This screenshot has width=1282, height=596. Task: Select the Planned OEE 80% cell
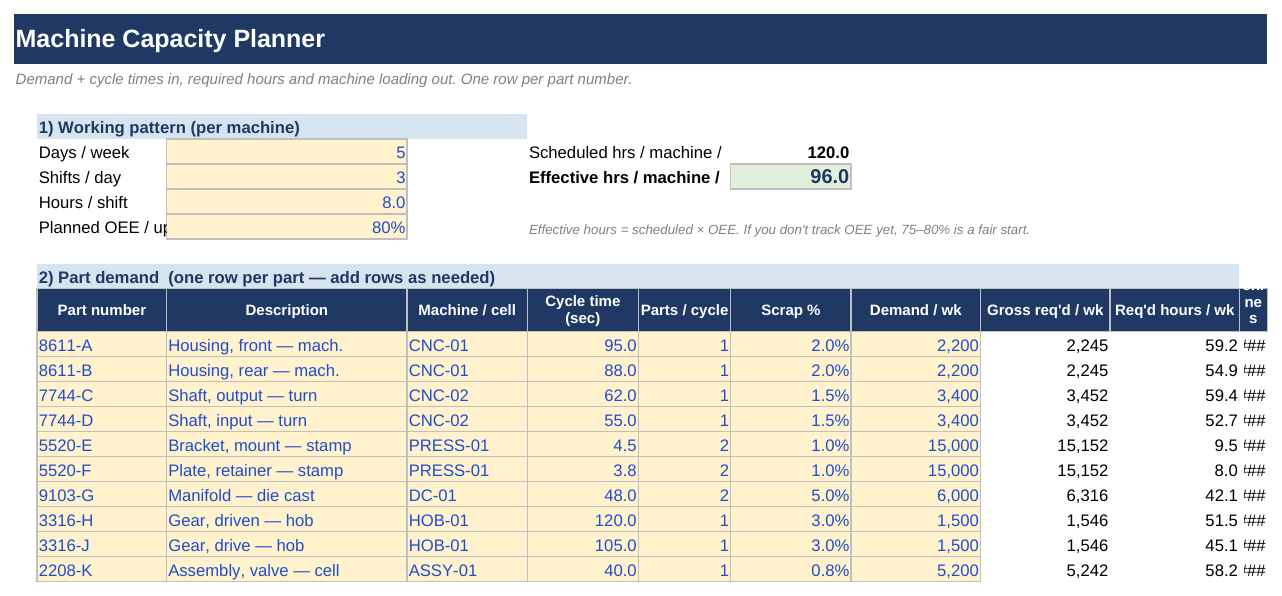click(x=286, y=227)
